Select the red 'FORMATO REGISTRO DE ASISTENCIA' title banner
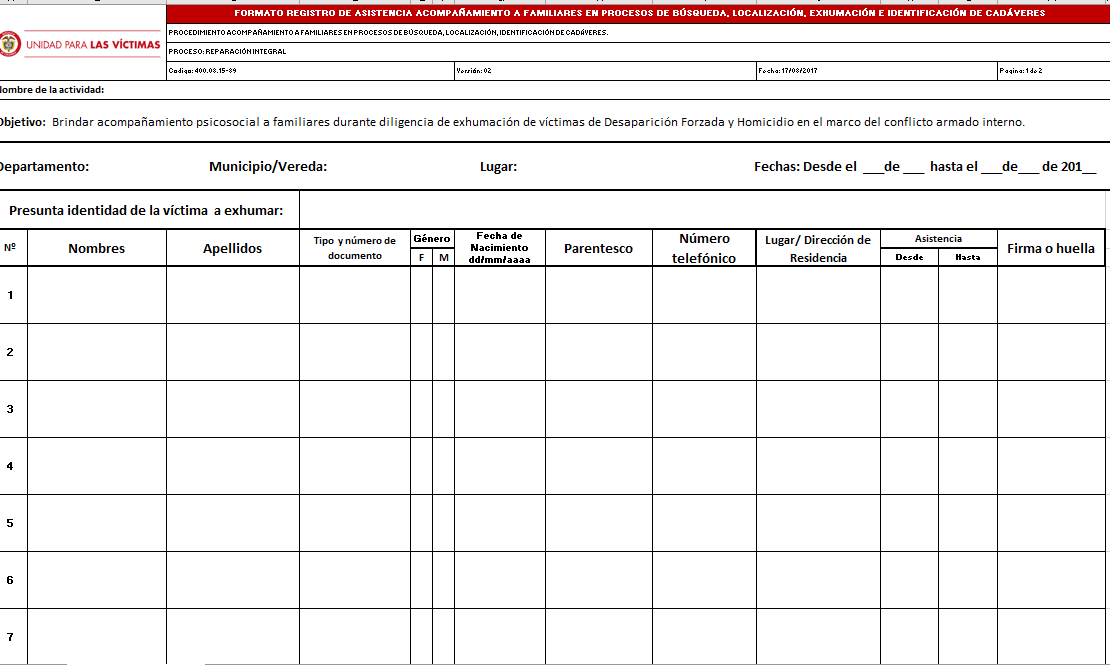Image resolution: width=1110 pixels, height=665 pixels. pyautogui.click(x=638, y=13)
